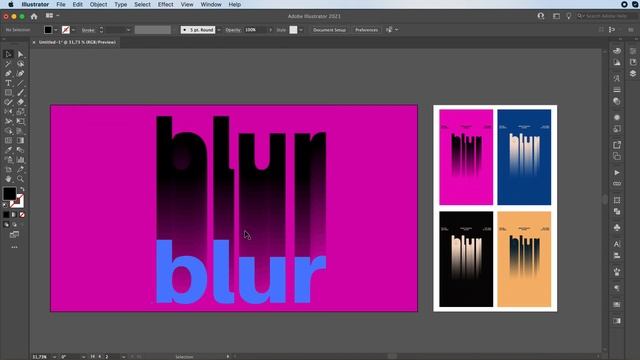Viewport: 640px width, 360px height.
Task: Select the Mesh tool
Action: 8,140
